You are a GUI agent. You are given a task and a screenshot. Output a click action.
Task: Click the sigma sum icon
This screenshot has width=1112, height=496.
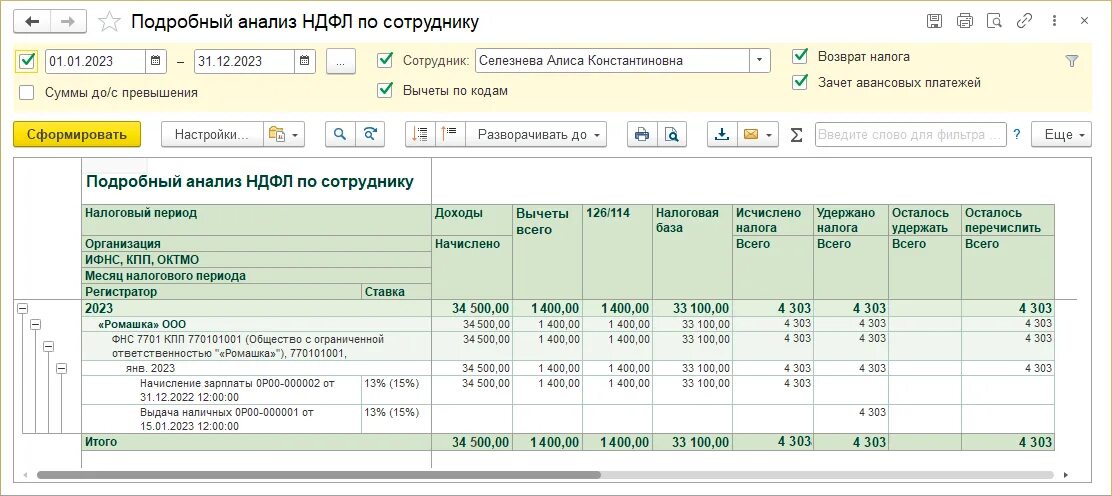(x=796, y=135)
